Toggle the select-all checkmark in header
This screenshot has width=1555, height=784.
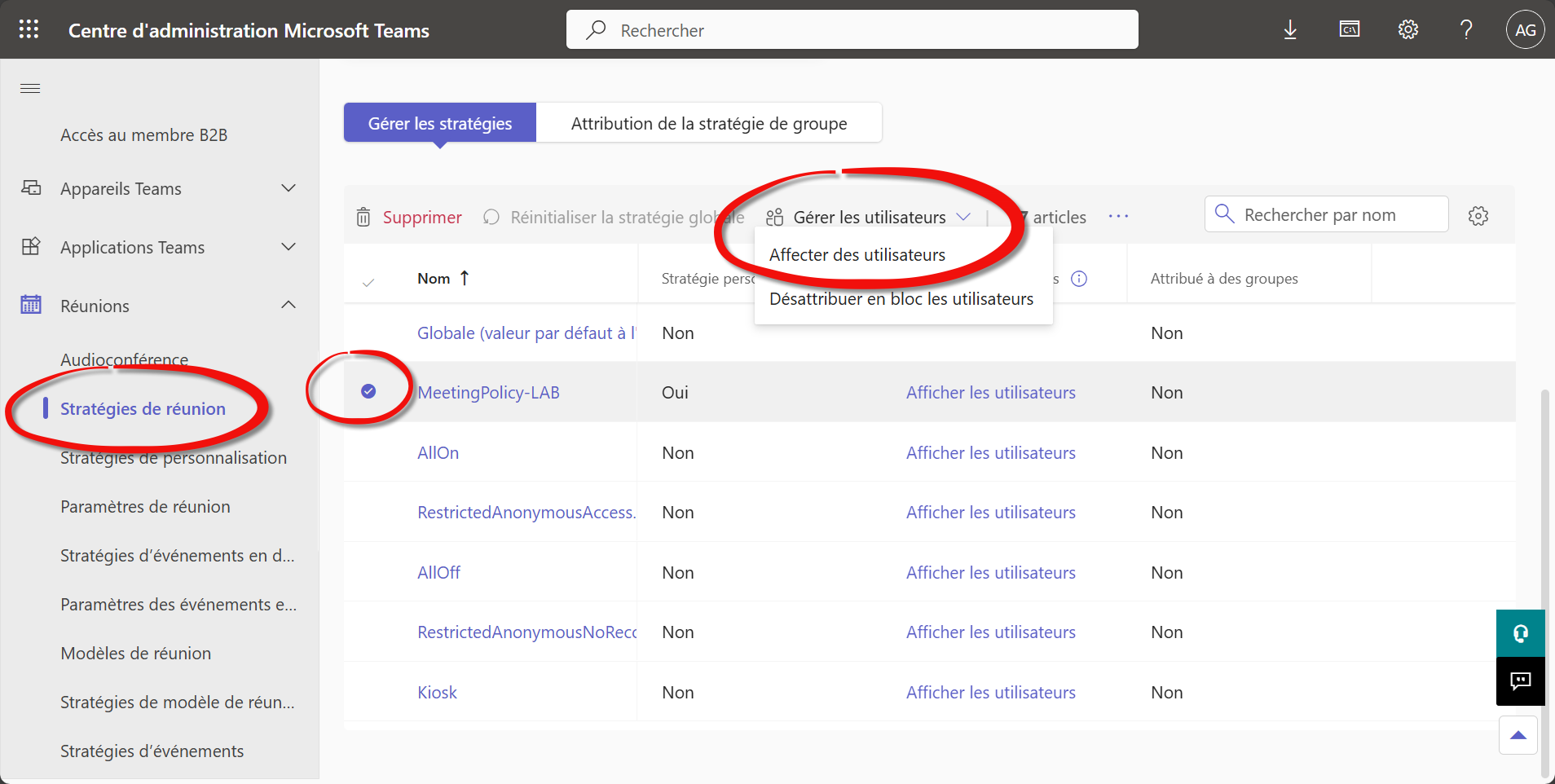pyautogui.click(x=368, y=282)
